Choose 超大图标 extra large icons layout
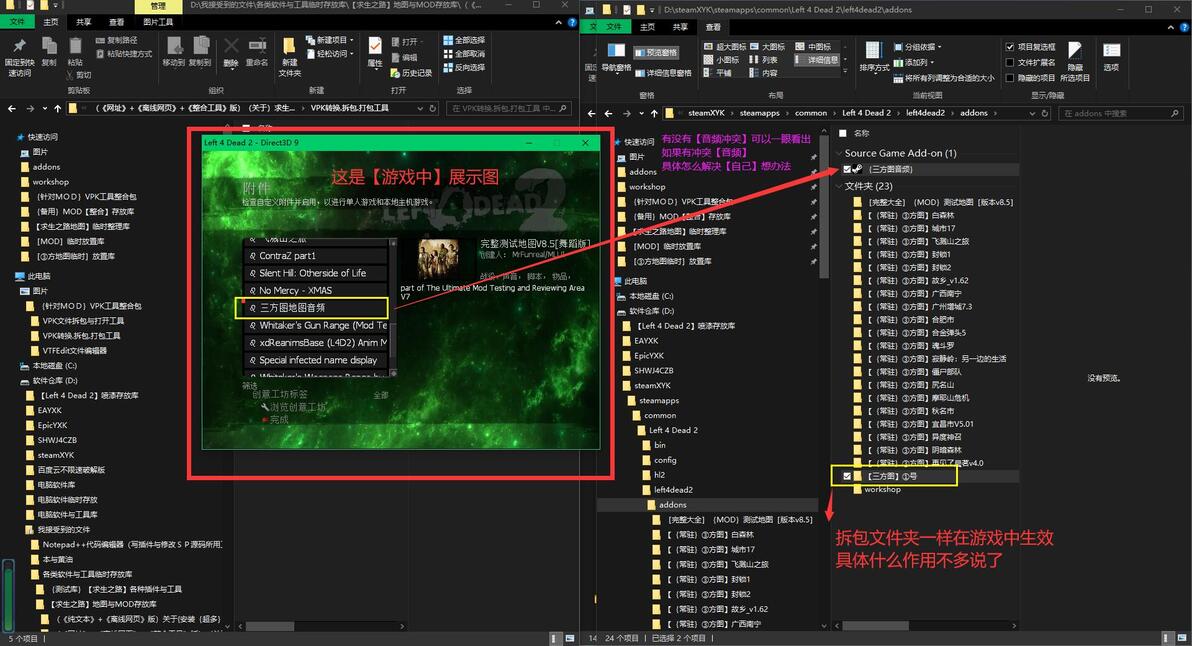1192x646 pixels. [724, 47]
